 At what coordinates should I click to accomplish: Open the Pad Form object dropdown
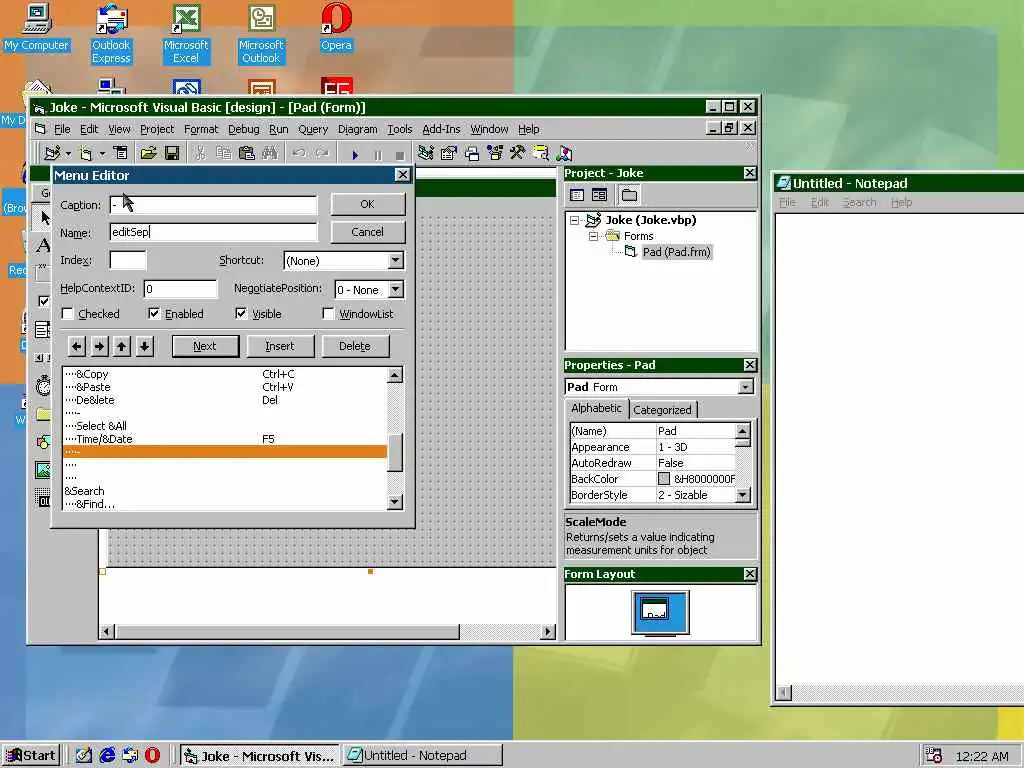(x=745, y=387)
